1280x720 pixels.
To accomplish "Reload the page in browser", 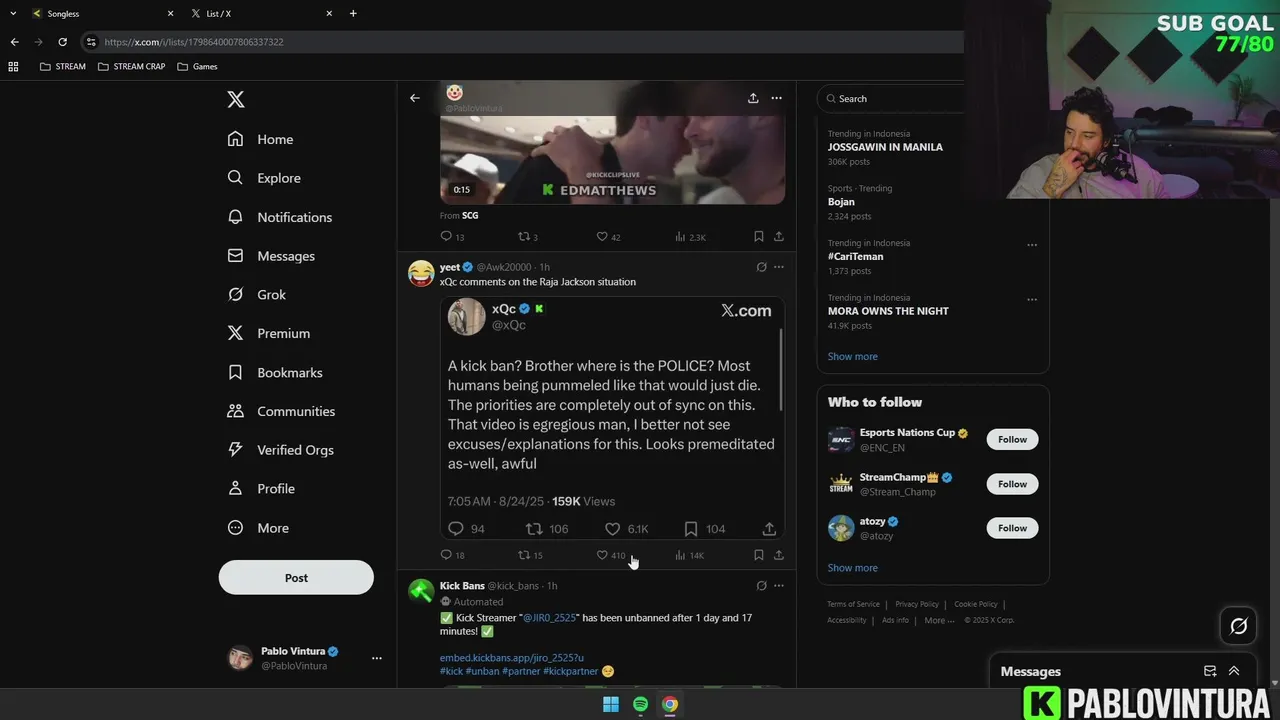I will (62, 42).
